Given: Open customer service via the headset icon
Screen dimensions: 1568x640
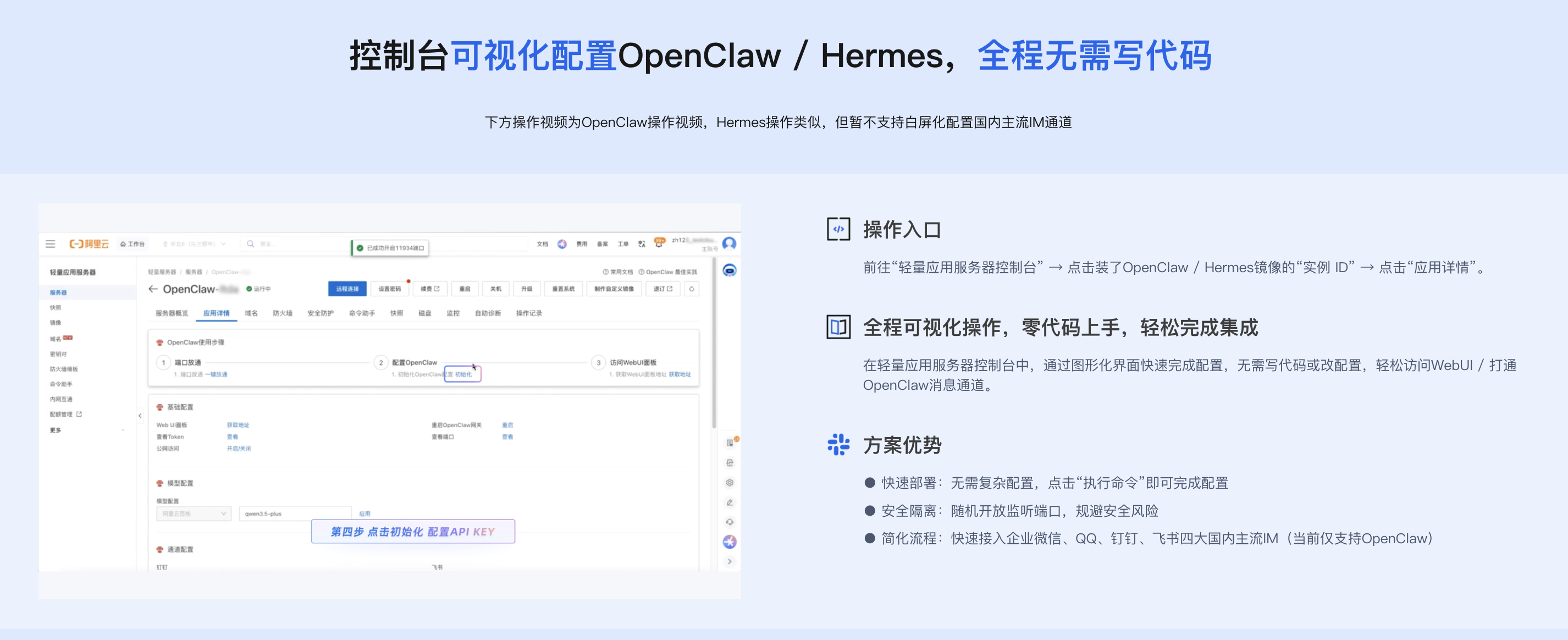Looking at the screenshot, I should [x=729, y=522].
